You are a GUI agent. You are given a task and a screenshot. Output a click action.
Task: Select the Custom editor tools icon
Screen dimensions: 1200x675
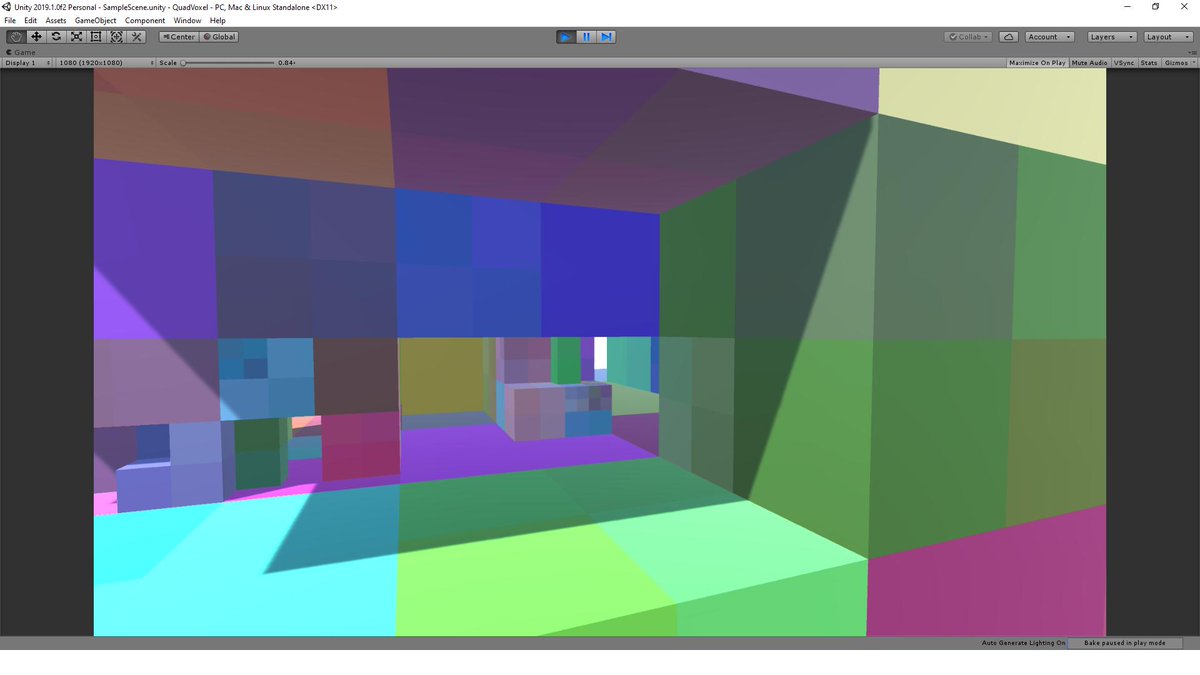click(137, 37)
